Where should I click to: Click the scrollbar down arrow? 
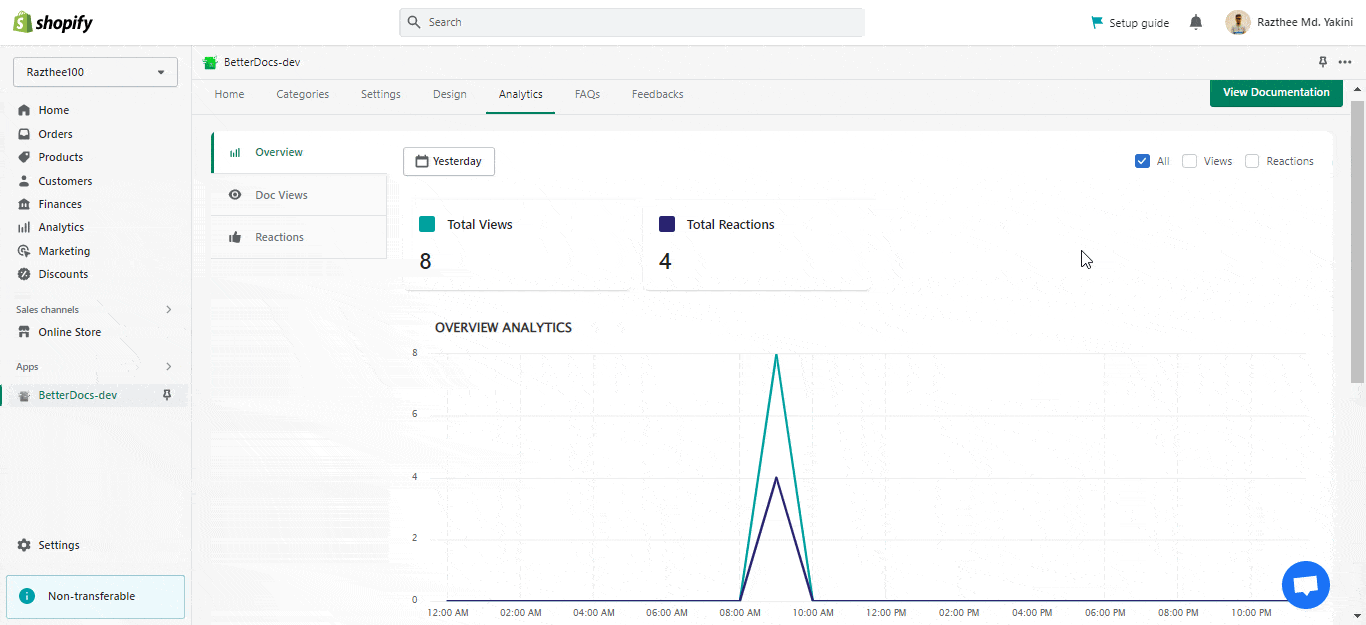(x=1357, y=616)
